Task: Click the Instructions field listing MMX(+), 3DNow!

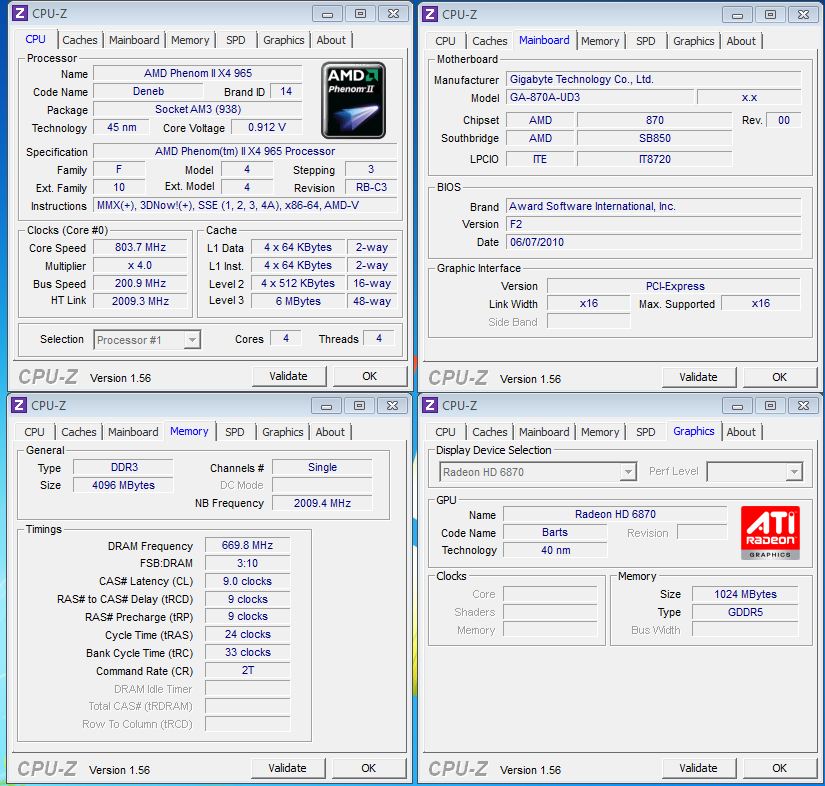Action: coord(245,205)
